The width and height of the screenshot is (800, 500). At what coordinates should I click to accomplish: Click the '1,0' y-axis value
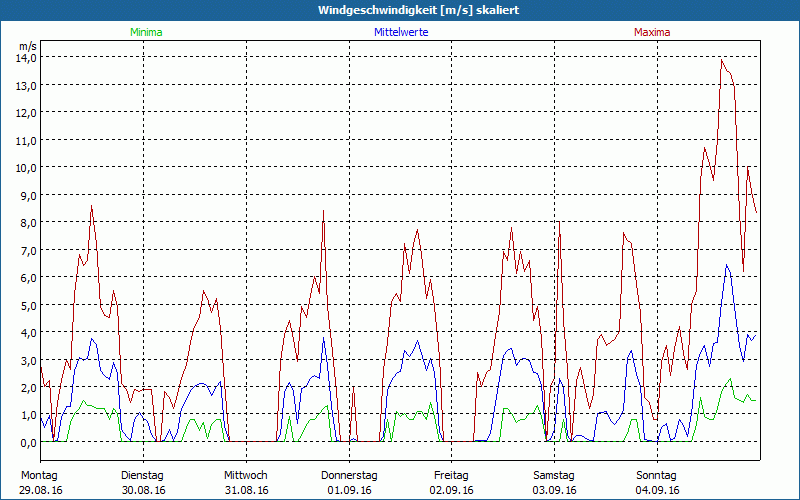point(30,416)
